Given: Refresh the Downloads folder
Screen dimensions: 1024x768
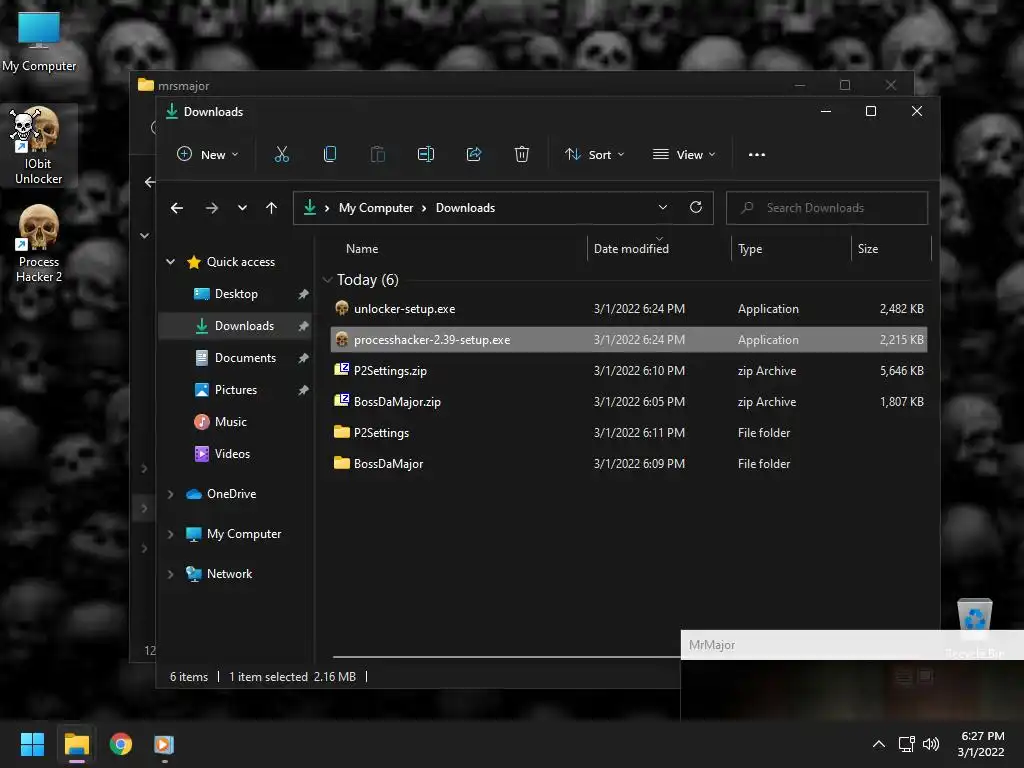Looking at the screenshot, I should 696,207.
